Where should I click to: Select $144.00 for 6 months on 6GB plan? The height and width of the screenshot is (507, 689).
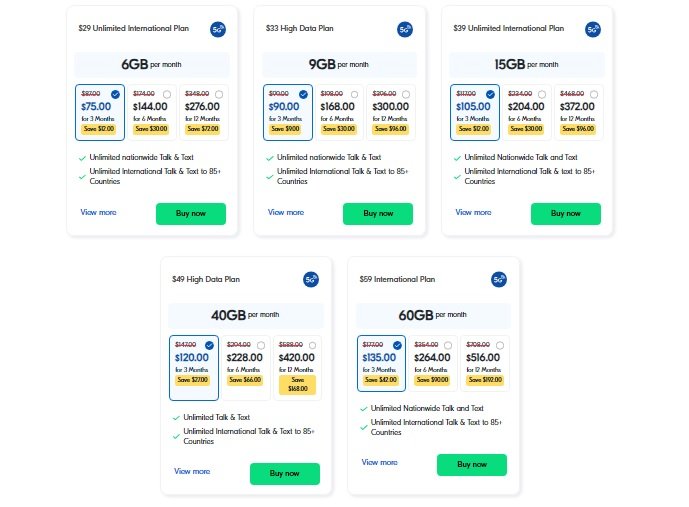pyautogui.click(x=152, y=112)
